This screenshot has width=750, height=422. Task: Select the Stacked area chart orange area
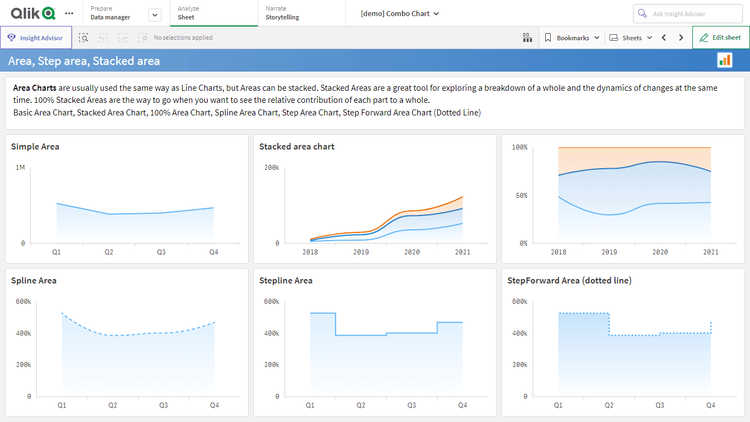457,203
